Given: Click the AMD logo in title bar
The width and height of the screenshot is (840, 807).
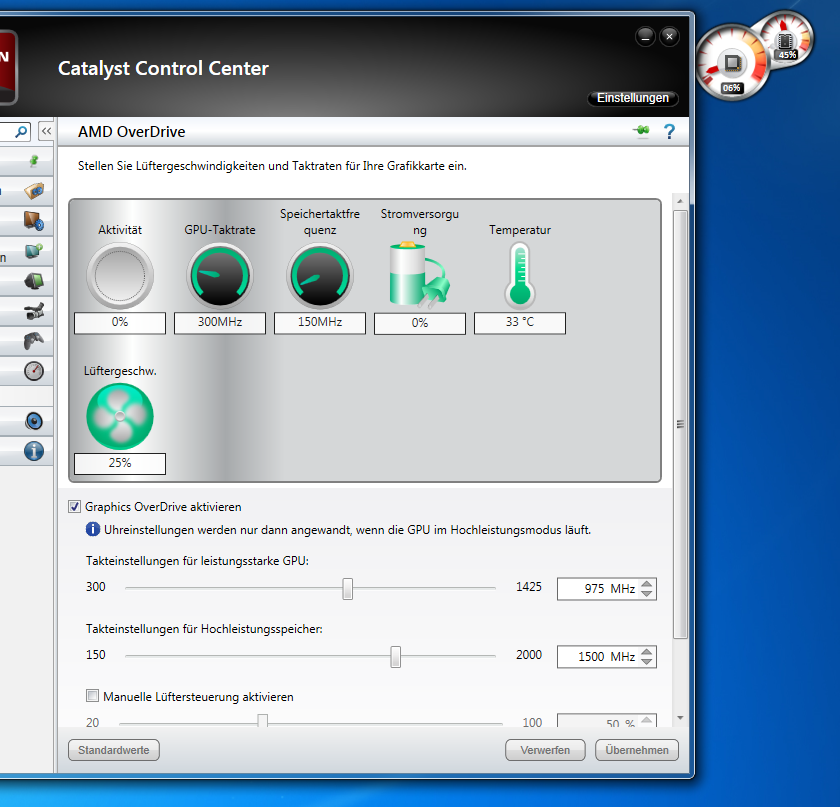Looking at the screenshot, I should (8, 67).
